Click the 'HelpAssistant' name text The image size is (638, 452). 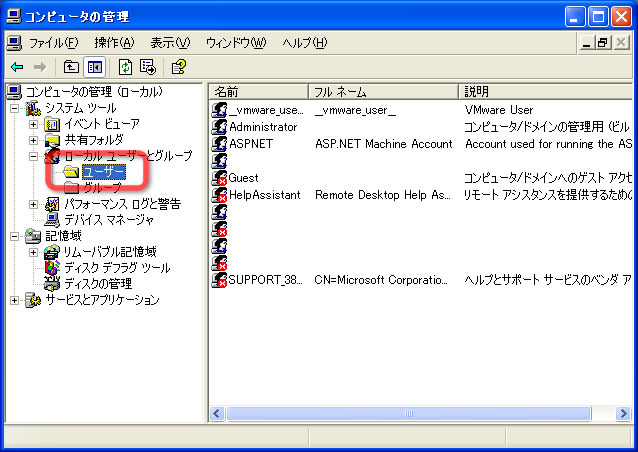point(264,195)
